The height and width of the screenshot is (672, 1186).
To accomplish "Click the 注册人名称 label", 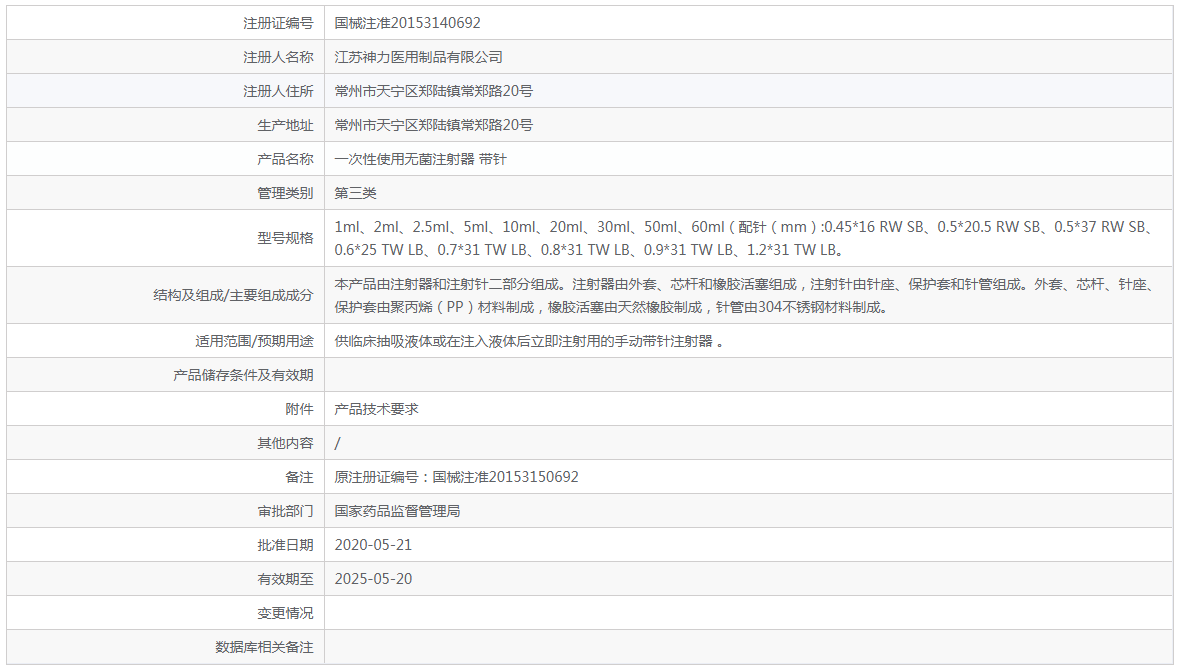I will [278, 58].
